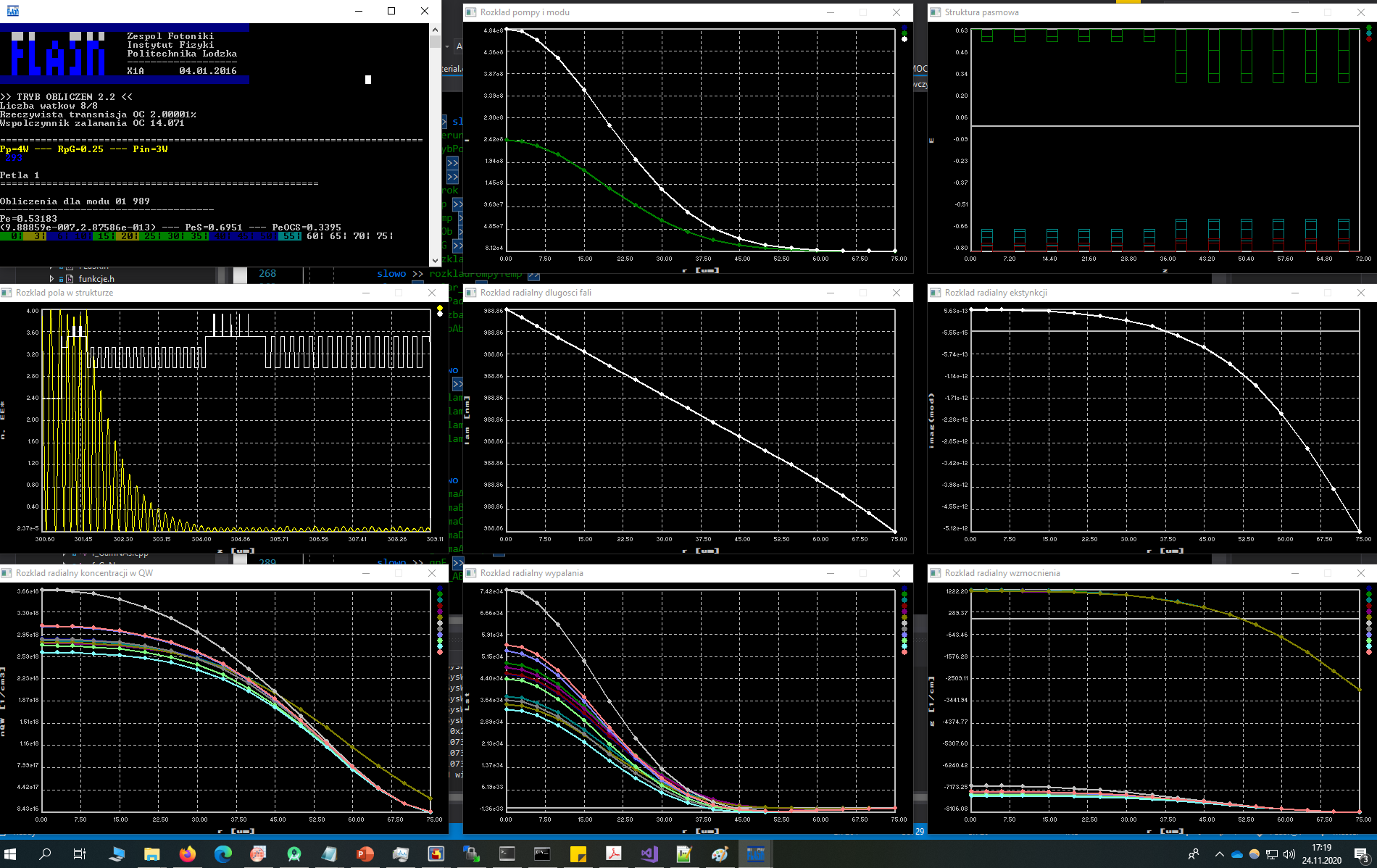The width and height of the screenshot is (1377, 868).
Task: Open File Explorer from the taskbar
Action: pyautogui.click(x=151, y=854)
